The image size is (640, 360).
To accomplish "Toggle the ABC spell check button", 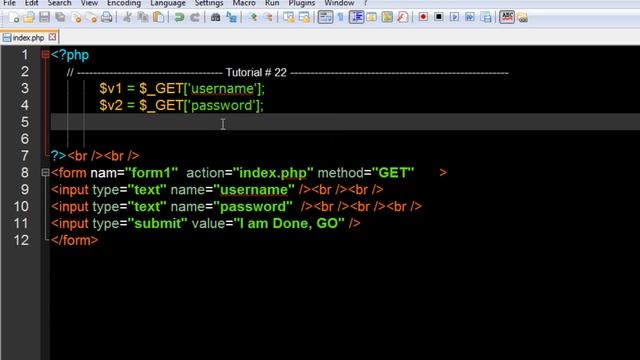I will (507, 18).
